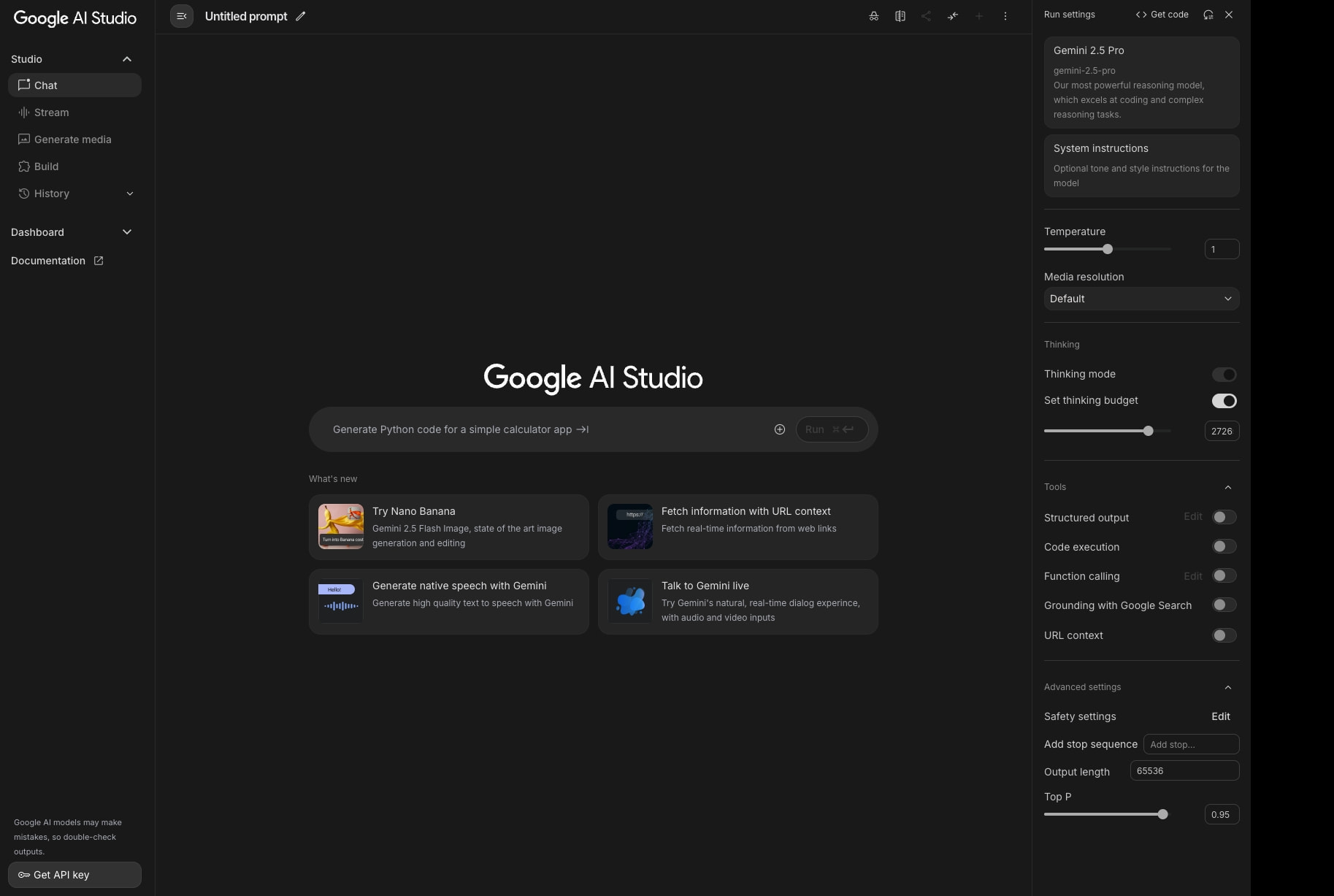Expand the History chevron
The image size is (1334, 896).
click(130, 194)
